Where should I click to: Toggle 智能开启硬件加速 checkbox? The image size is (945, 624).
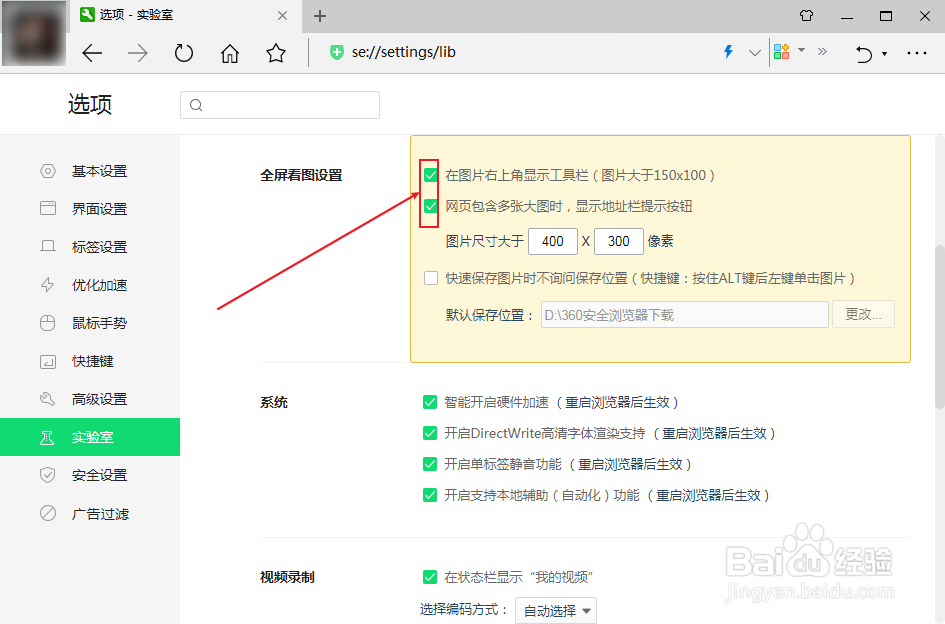pyautogui.click(x=430, y=402)
